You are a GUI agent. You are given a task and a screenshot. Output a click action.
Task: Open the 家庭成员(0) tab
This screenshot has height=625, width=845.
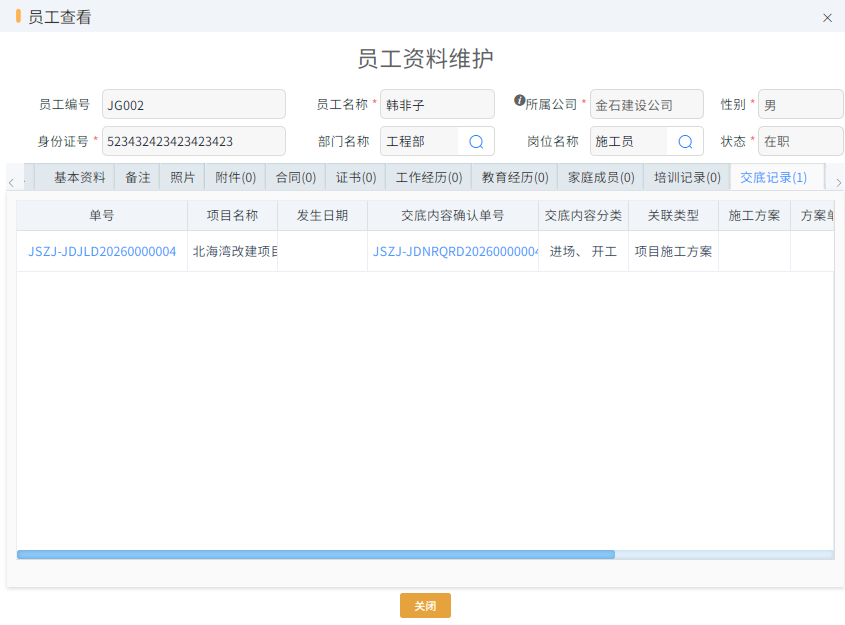(x=601, y=177)
